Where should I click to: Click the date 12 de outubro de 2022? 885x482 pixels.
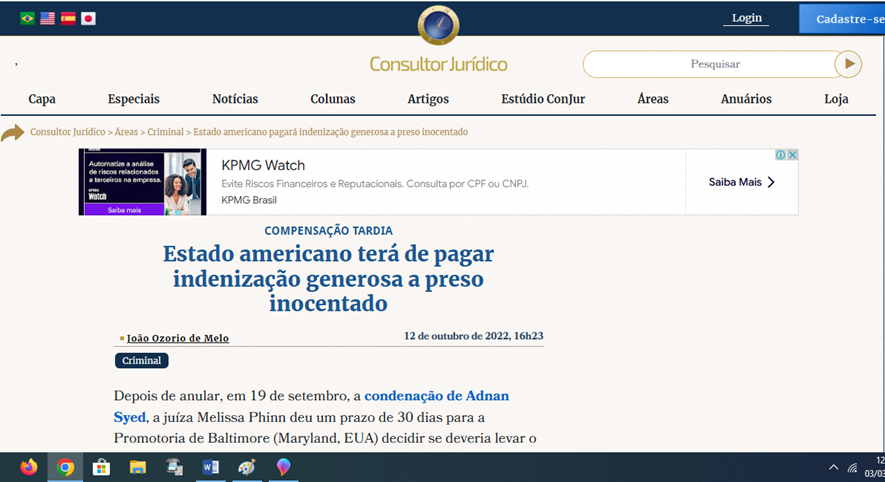point(474,336)
